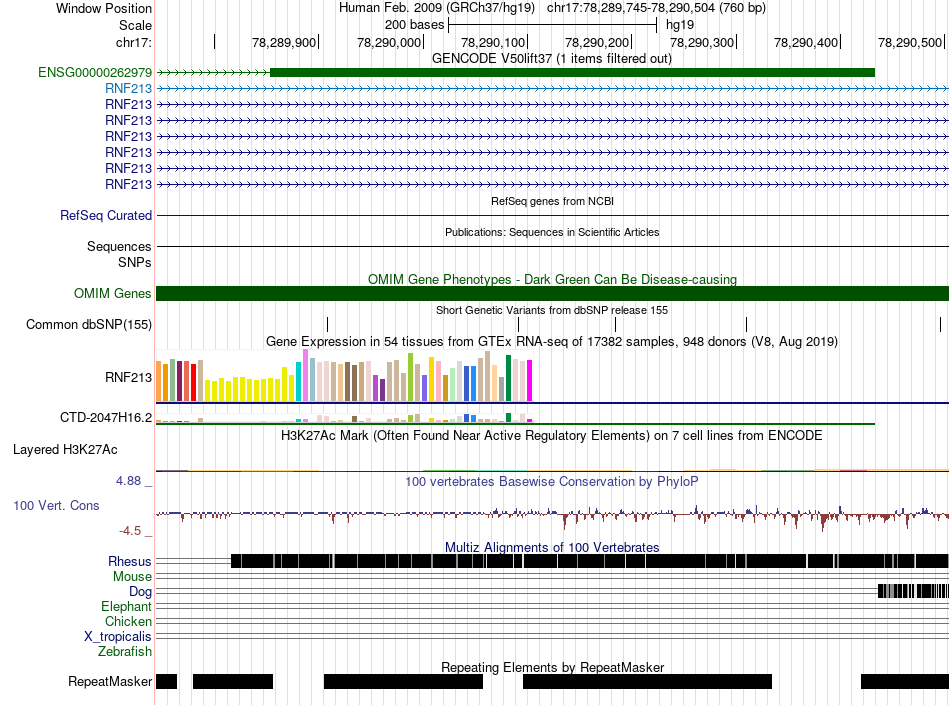Viewport: 950px width, 705px height.
Task: Select the Chicken alignment row label
Action: (x=128, y=621)
